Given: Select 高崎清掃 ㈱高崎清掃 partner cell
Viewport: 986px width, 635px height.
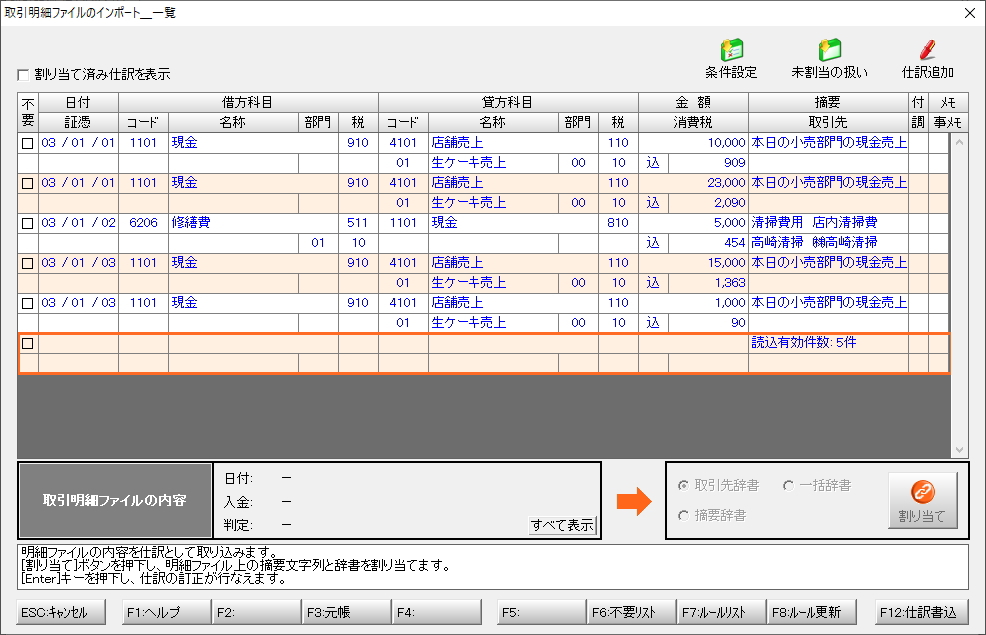Looking at the screenshot, I should click(828, 243).
